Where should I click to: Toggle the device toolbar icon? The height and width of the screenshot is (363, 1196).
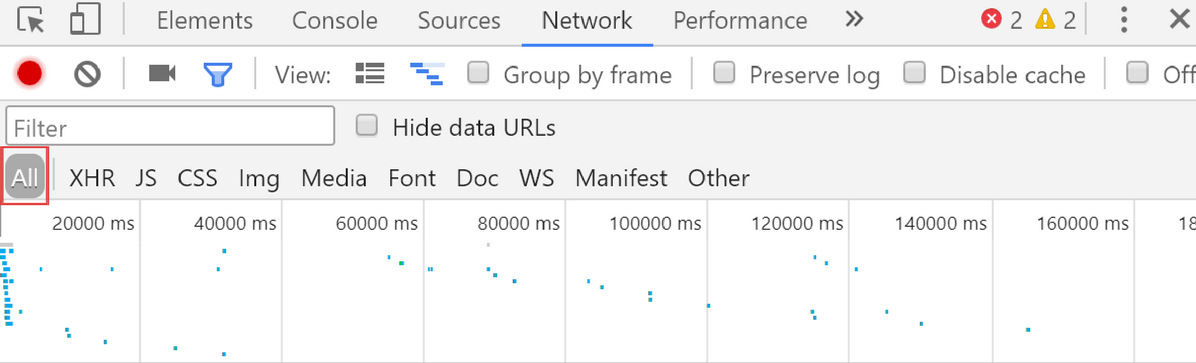click(85, 20)
